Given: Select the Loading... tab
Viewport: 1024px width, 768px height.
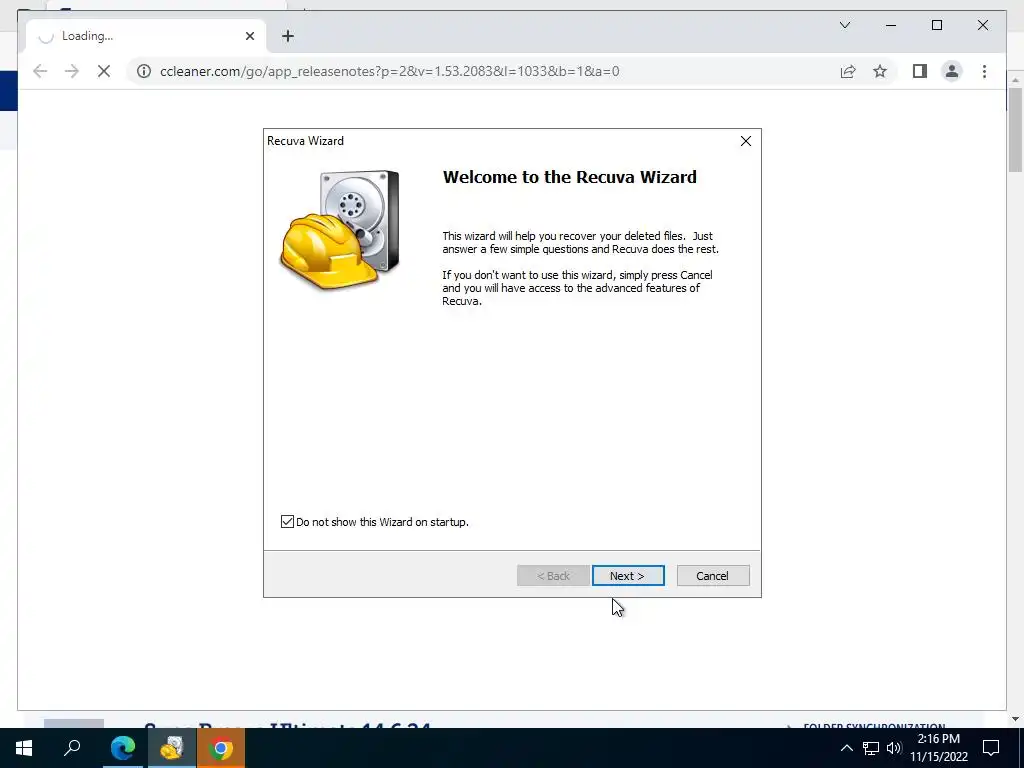Looking at the screenshot, I should 146,36.
